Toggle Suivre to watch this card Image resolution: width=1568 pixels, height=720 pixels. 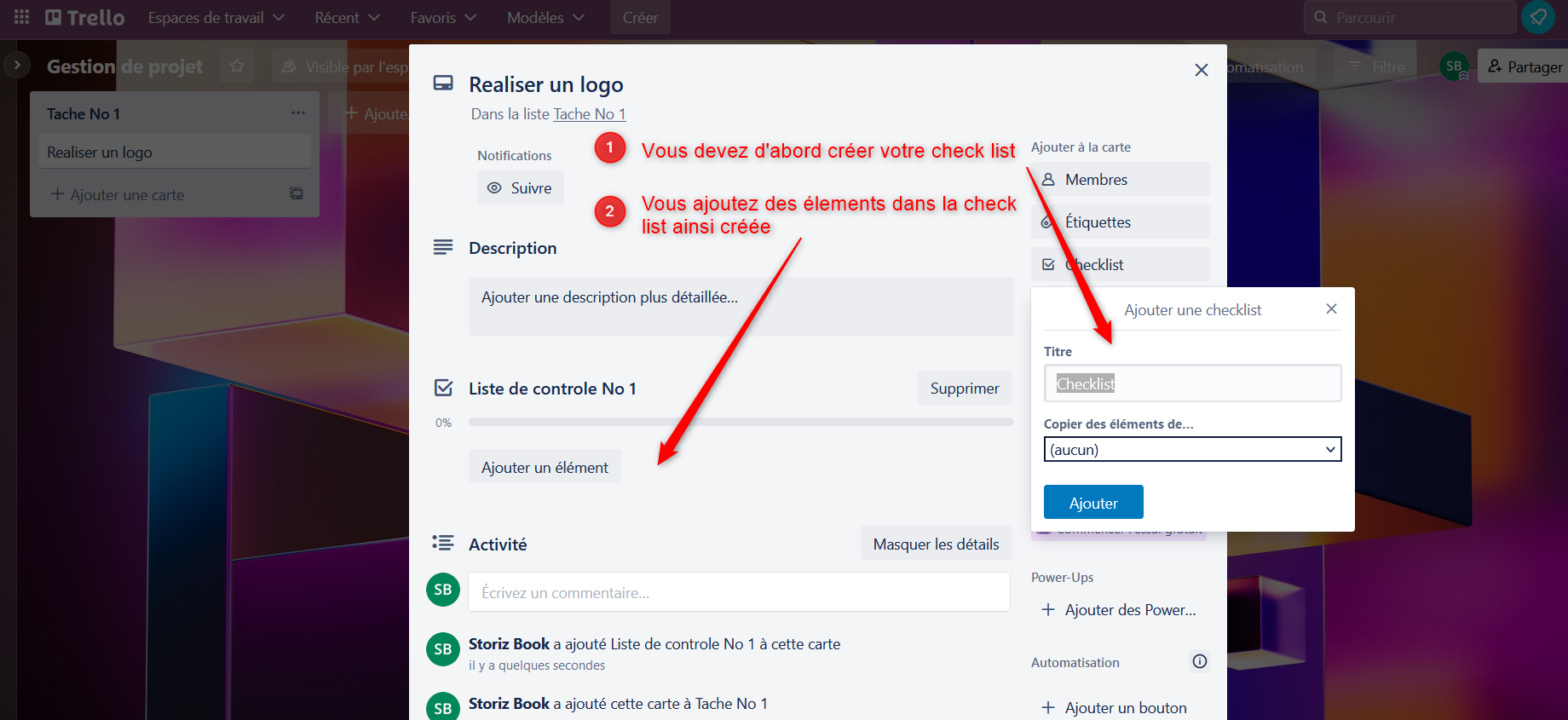click(521, 187)
